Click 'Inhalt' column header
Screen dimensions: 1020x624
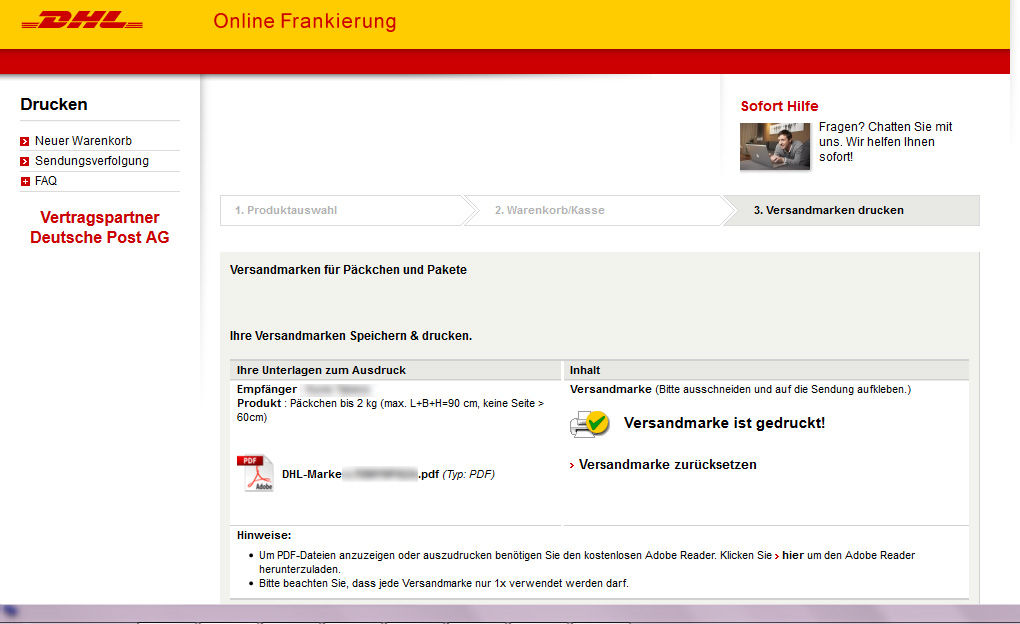585,370
